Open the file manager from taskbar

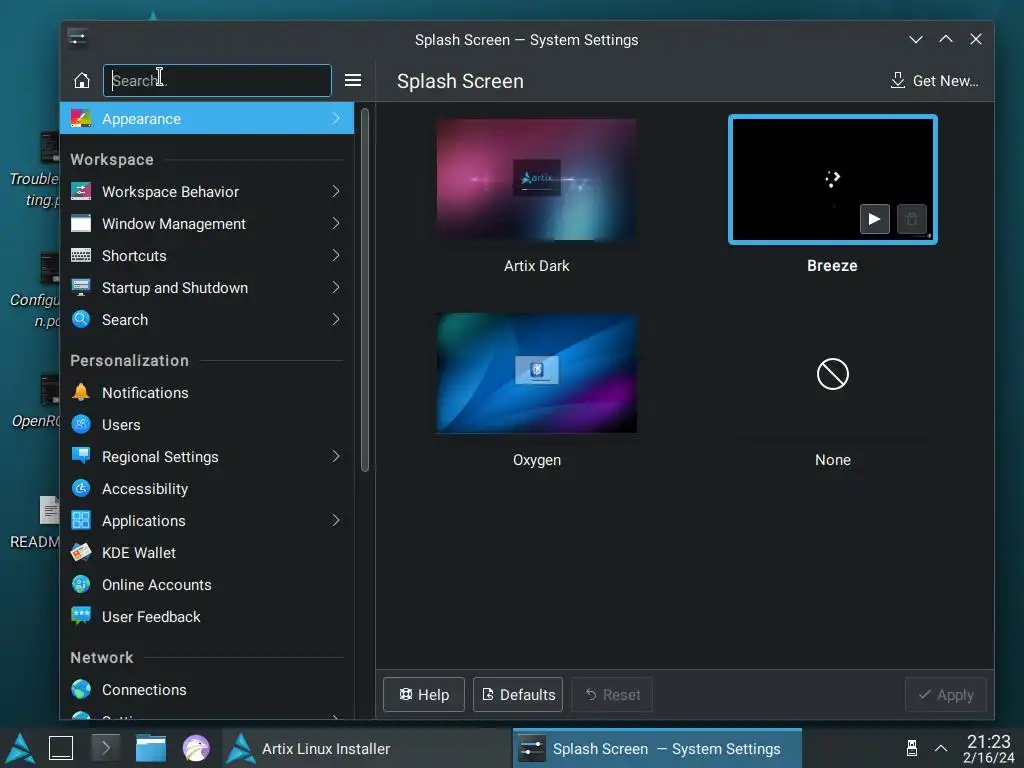point(151,748)
